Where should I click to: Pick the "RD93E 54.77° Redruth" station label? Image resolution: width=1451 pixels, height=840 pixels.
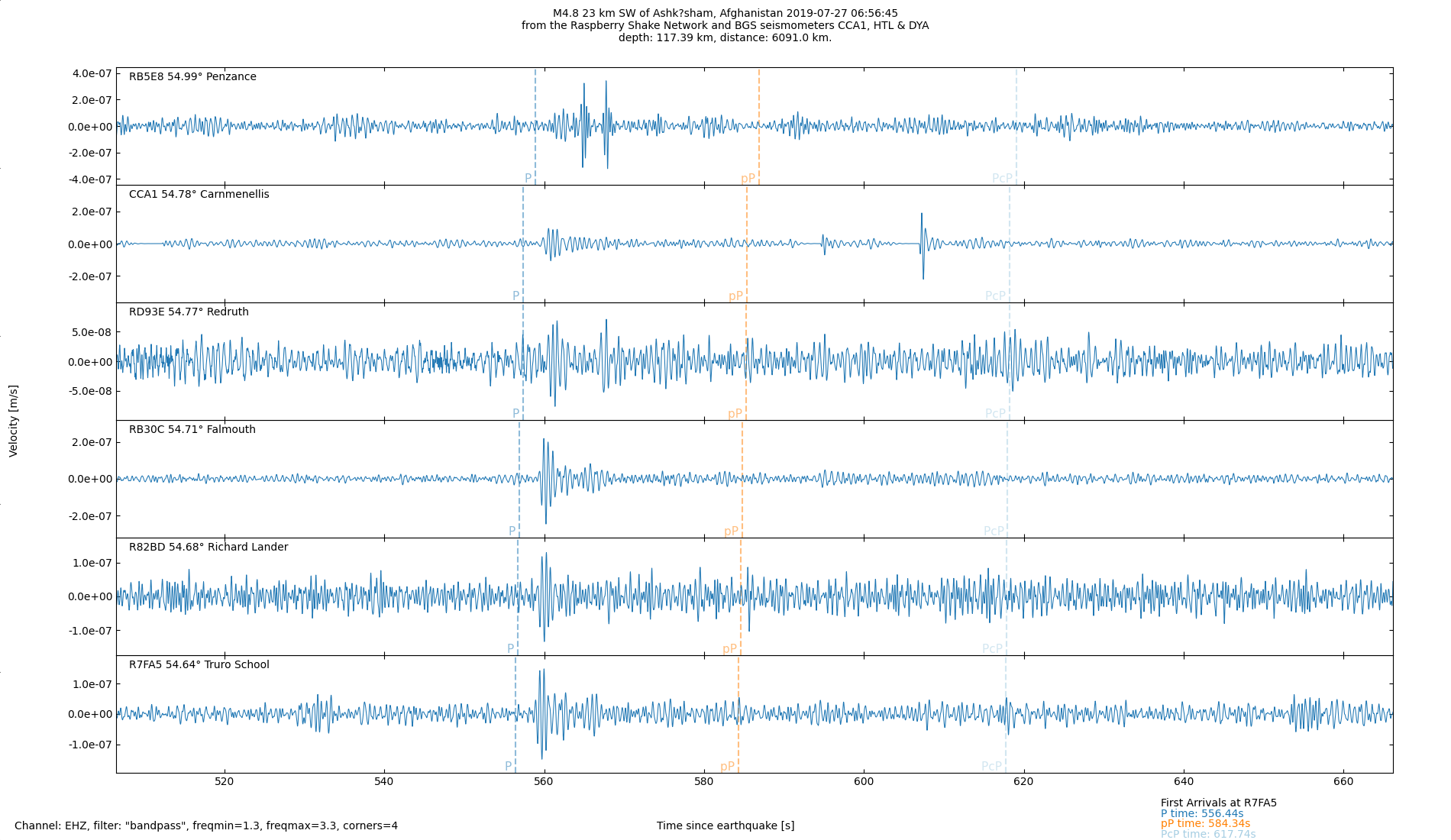[x=189, y=312]
